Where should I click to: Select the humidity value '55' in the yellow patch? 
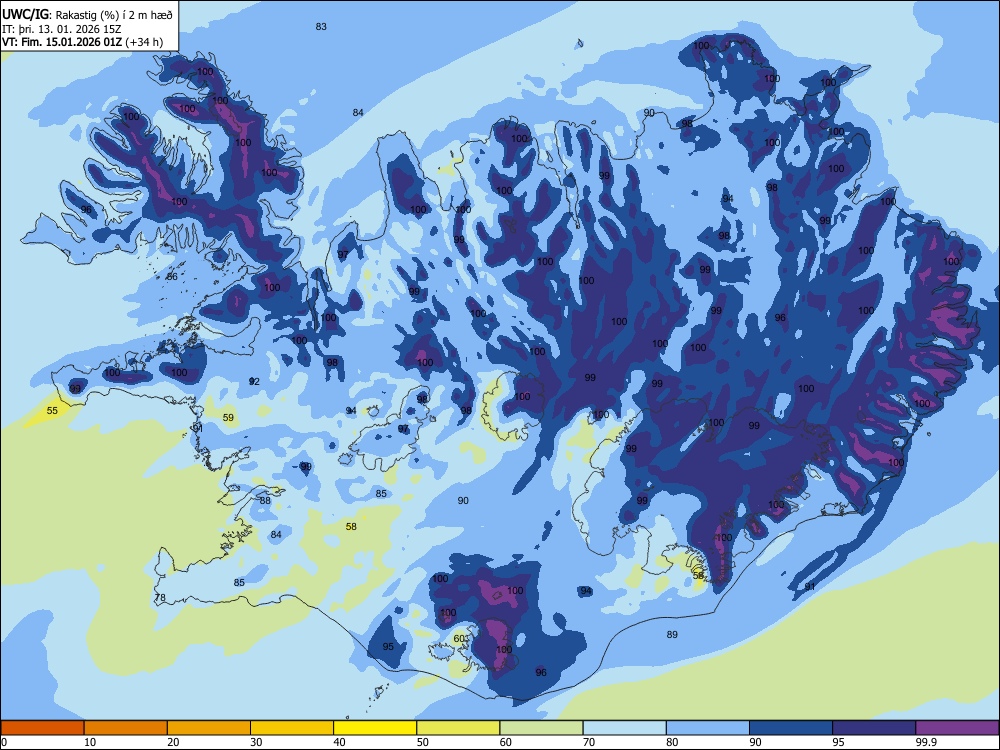coord(52,411)
